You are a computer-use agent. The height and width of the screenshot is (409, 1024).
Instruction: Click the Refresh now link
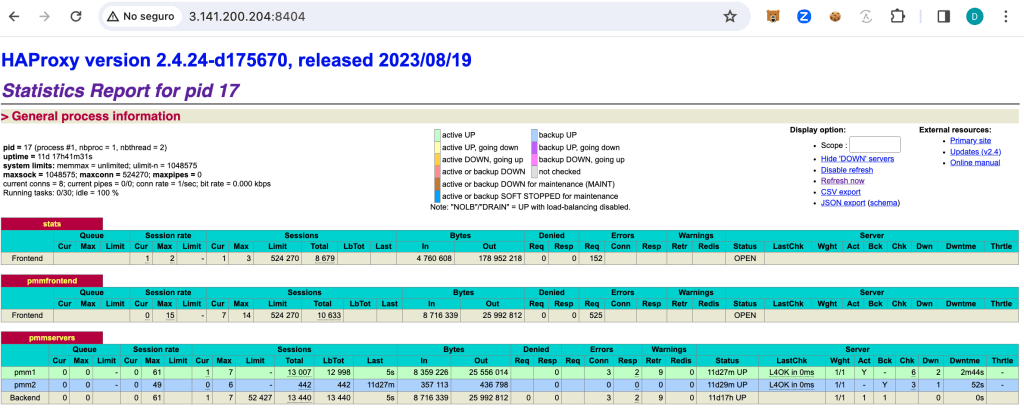(842, 181)
